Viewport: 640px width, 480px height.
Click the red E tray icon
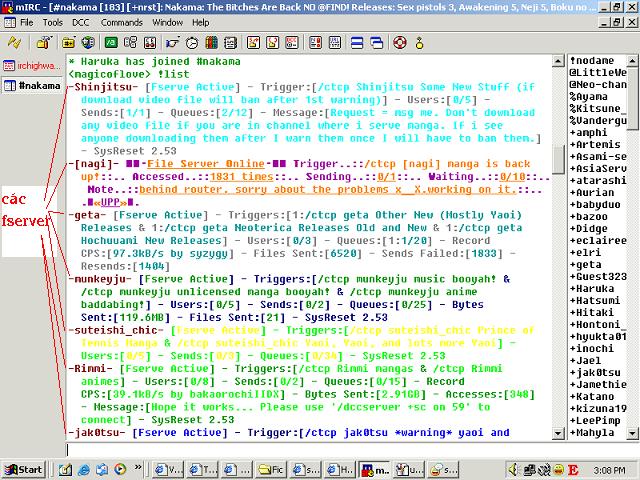click(x=573, y=470)
